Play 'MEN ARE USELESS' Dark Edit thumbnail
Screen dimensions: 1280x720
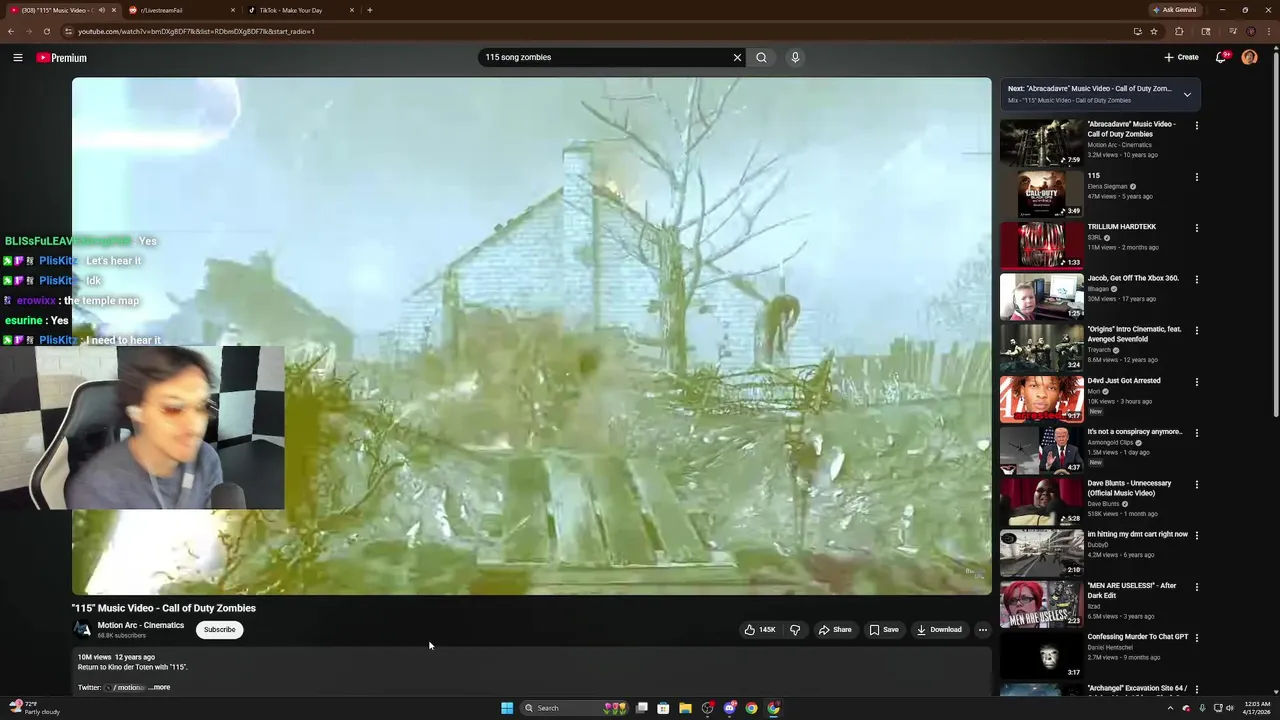pos(1041,604)
